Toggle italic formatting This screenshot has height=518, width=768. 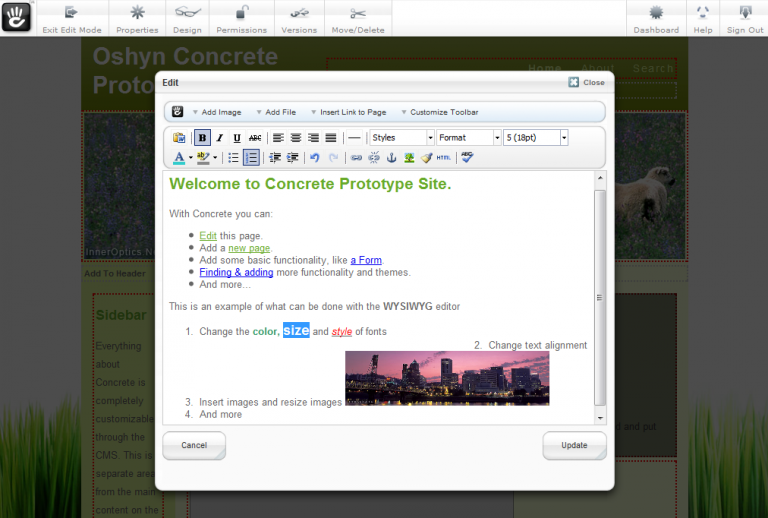click(x=219, y=138)
